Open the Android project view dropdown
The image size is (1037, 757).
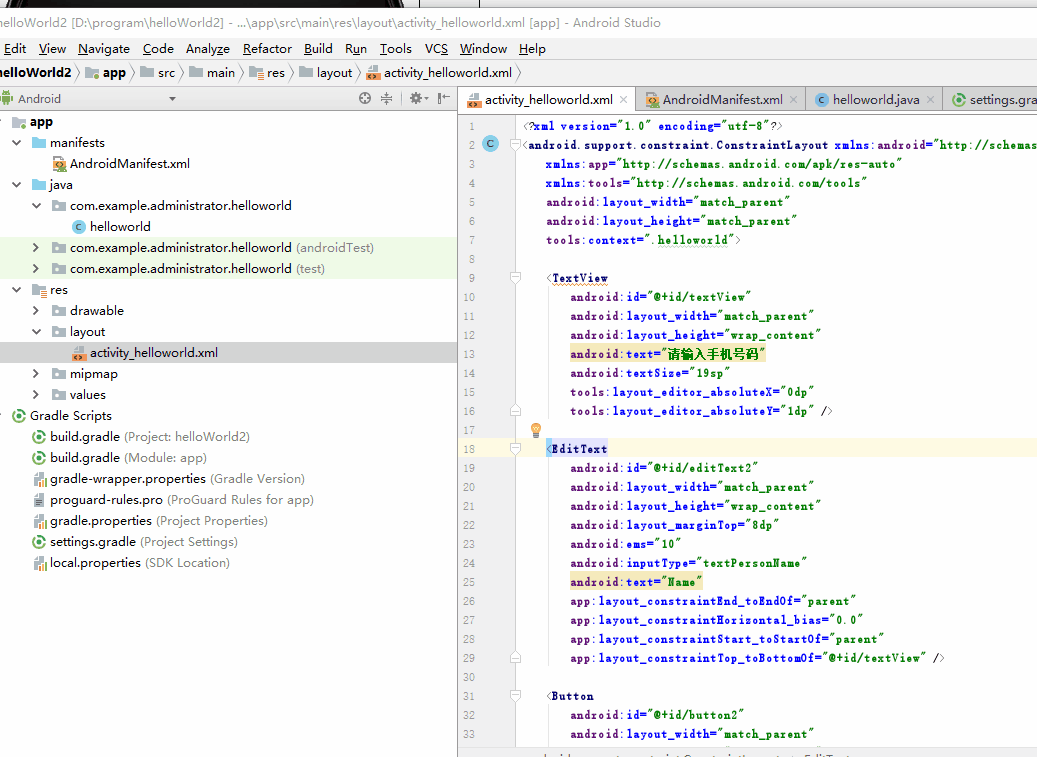click(x=173, y=99)
